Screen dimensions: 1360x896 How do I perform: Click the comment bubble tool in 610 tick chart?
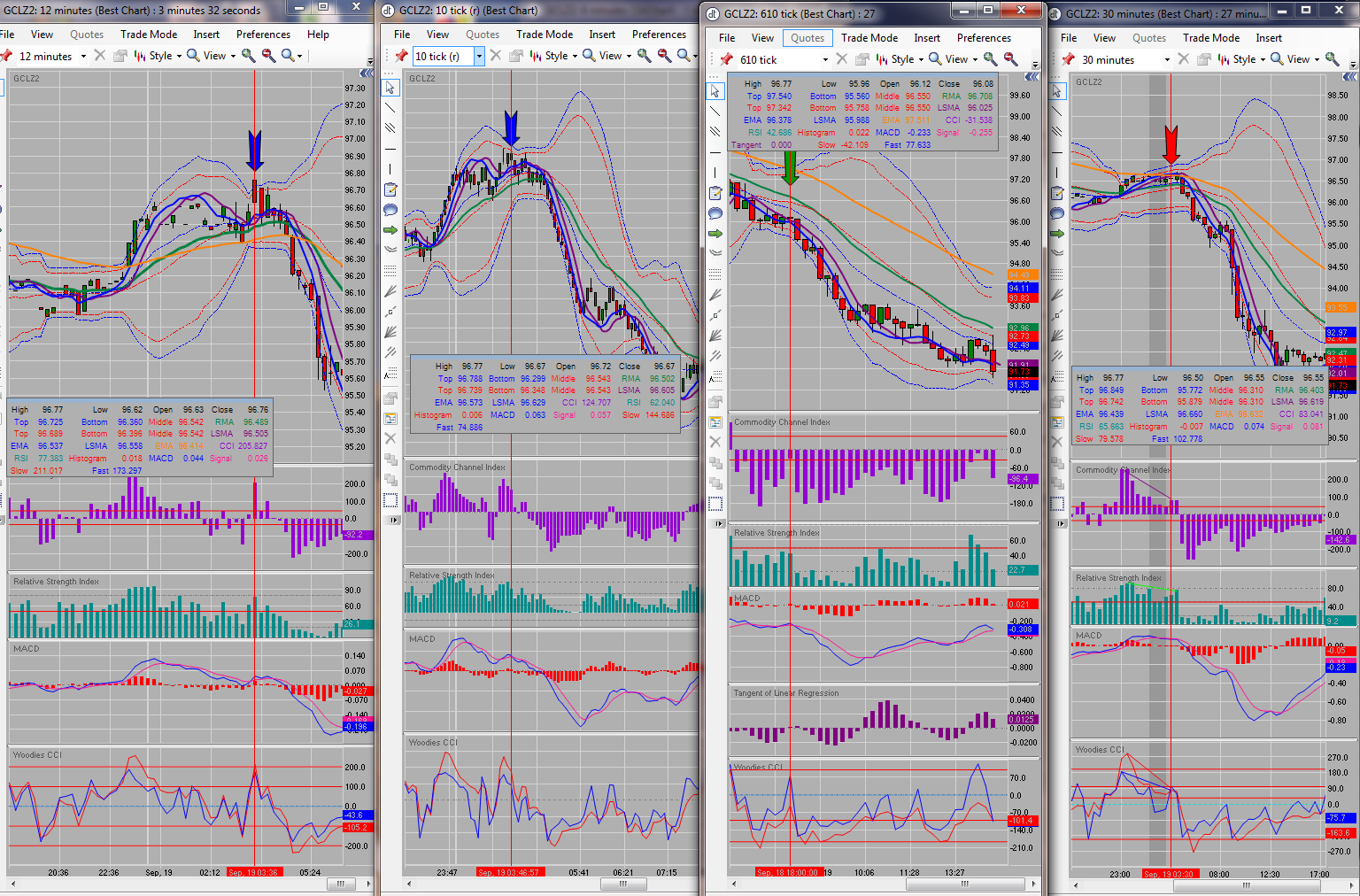coord(715,213)
